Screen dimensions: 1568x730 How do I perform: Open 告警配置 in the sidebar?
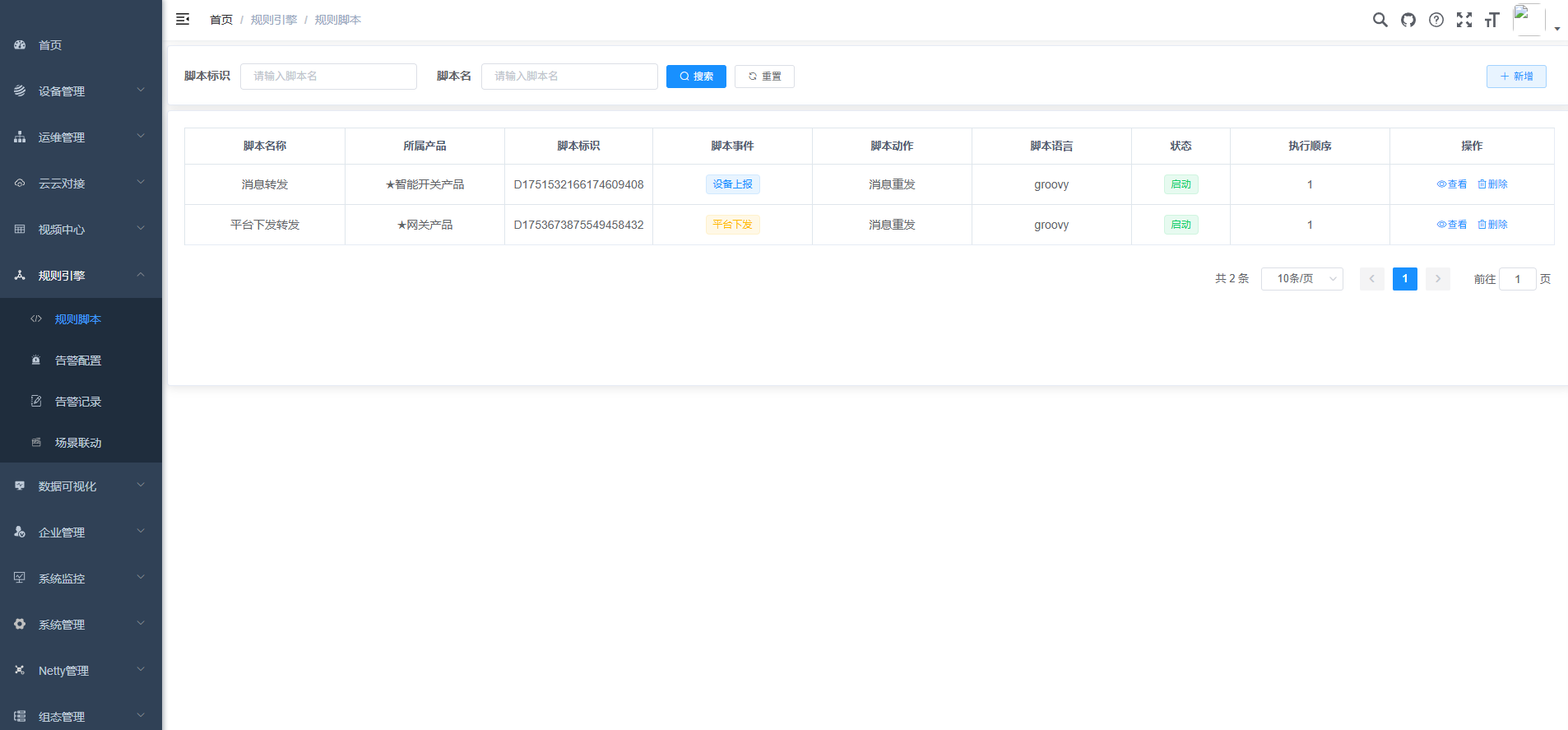pos(78,360)
